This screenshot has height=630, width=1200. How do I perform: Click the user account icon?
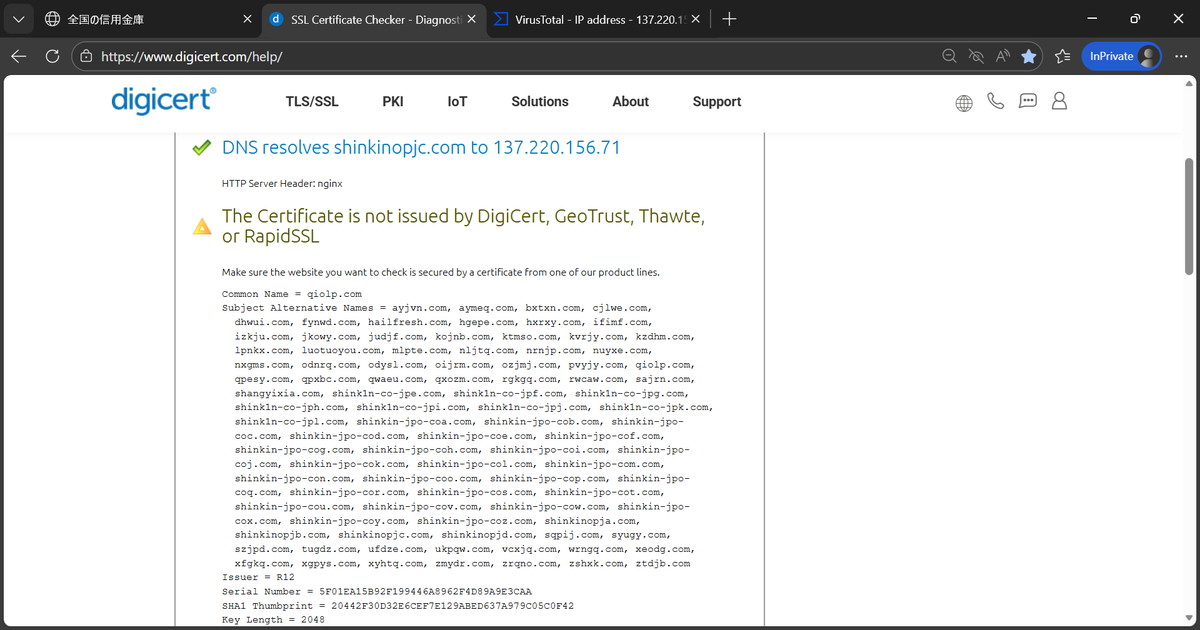point(1060,101)
